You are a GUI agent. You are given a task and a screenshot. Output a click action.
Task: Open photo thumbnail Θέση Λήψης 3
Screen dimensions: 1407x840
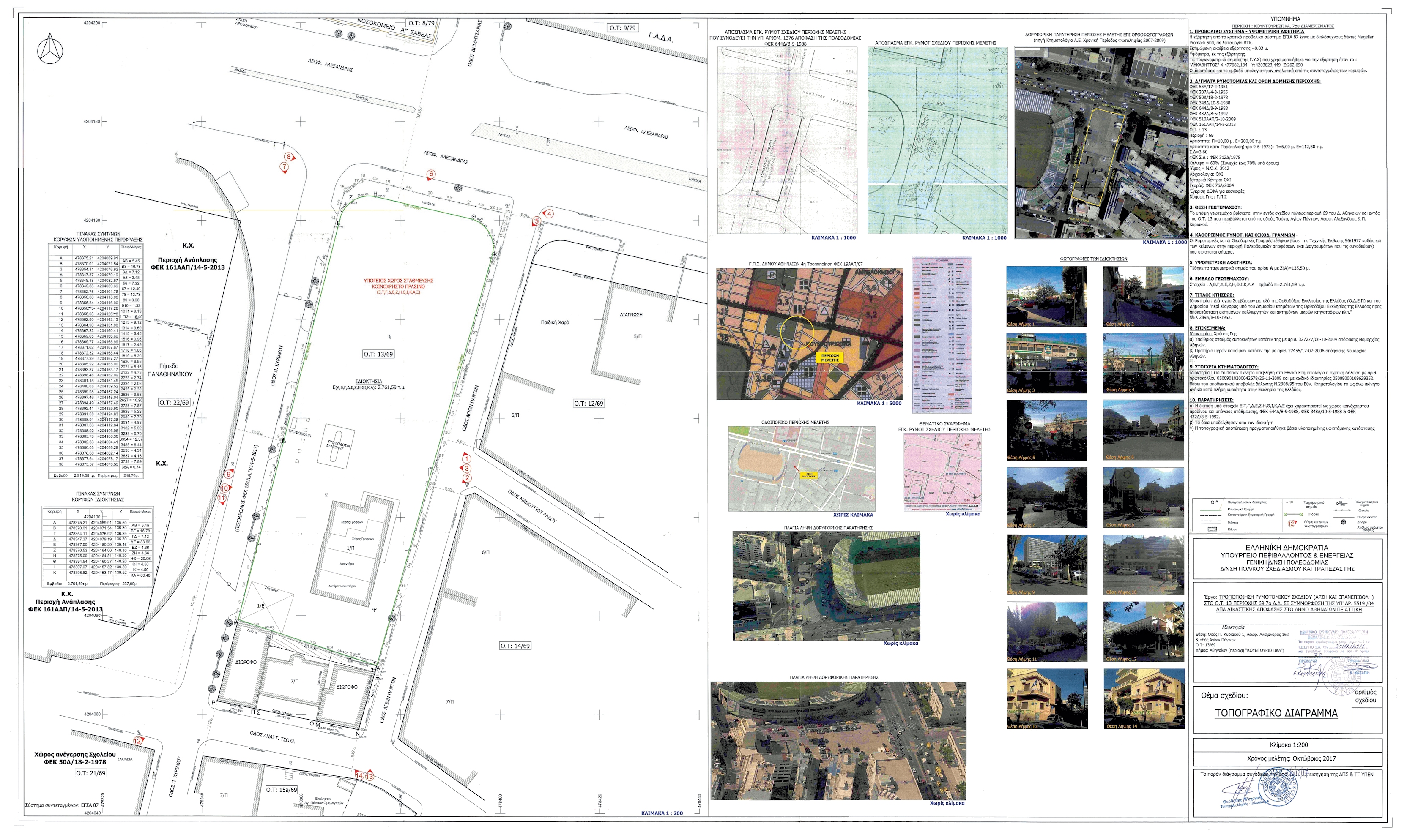point(1046,363)
